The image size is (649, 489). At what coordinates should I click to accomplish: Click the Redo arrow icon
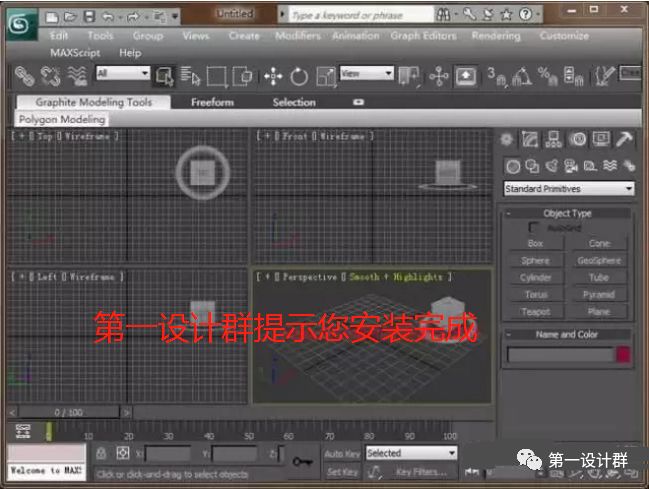133,17
